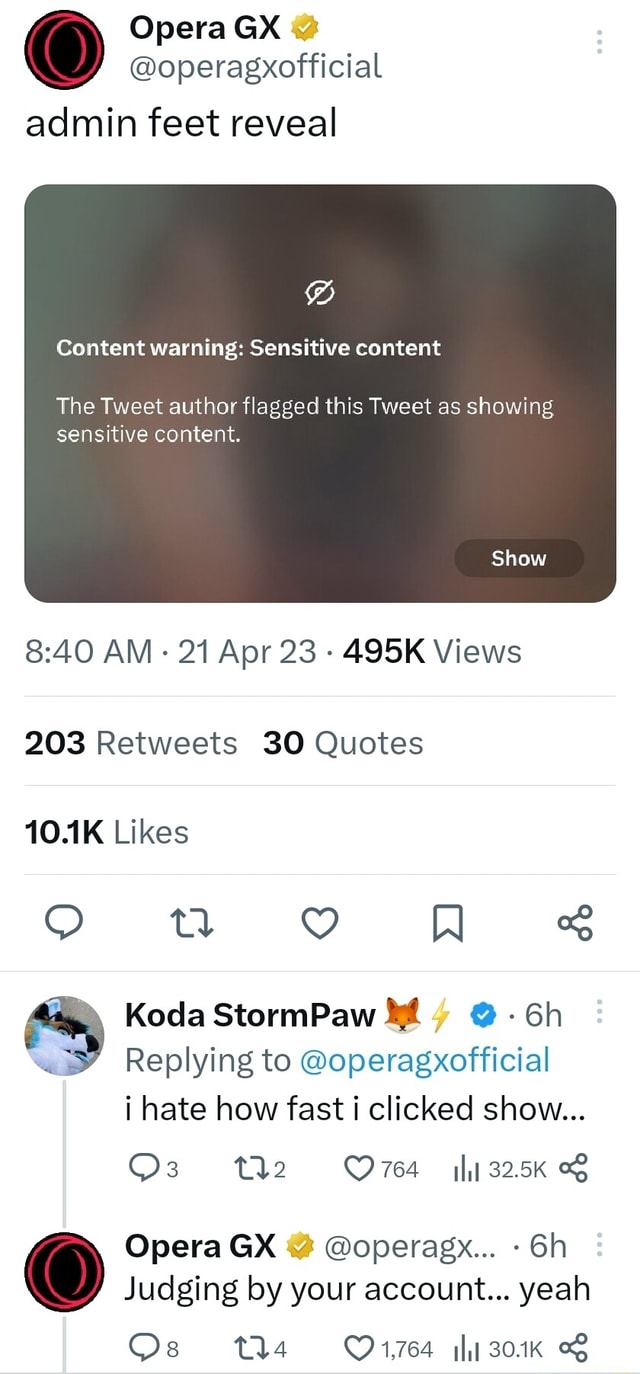640x1374 pixels.
Task: Click the 495K Views count
Action: click(430, 651)
